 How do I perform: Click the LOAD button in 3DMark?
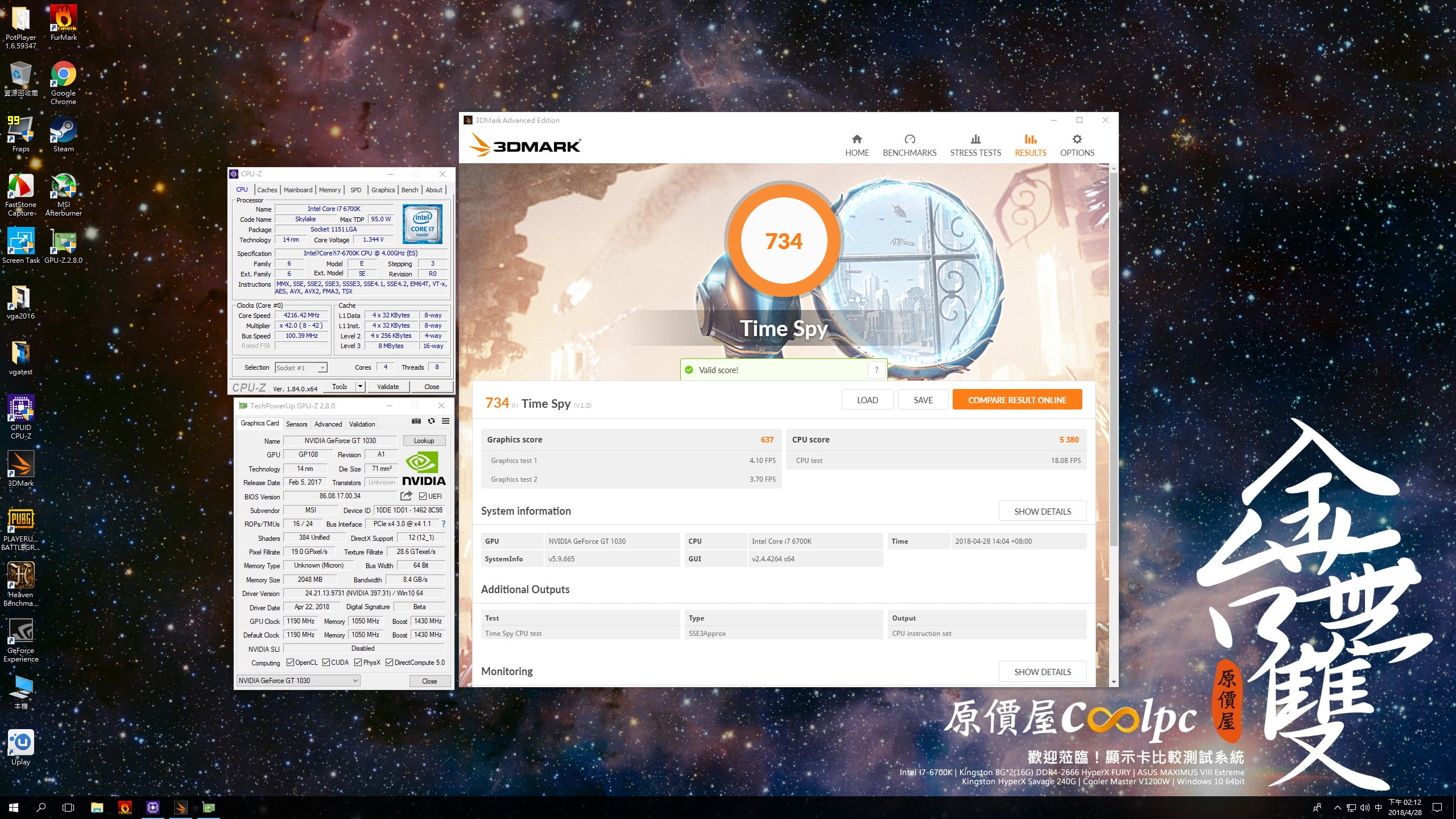(x=867, y=400)
